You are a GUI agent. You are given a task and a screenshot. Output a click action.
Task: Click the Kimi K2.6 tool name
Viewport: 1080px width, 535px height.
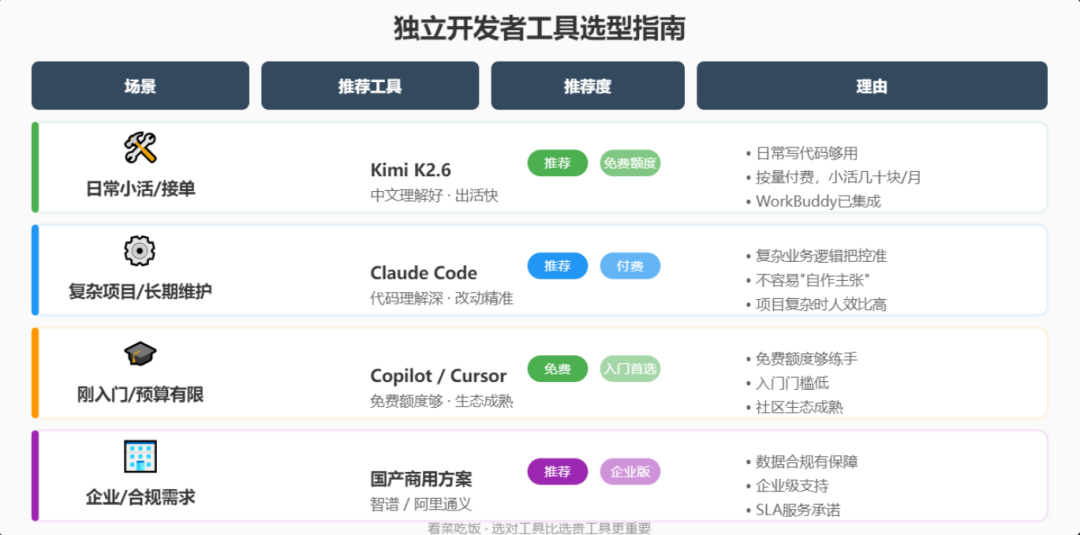click(x=411, y=170)
